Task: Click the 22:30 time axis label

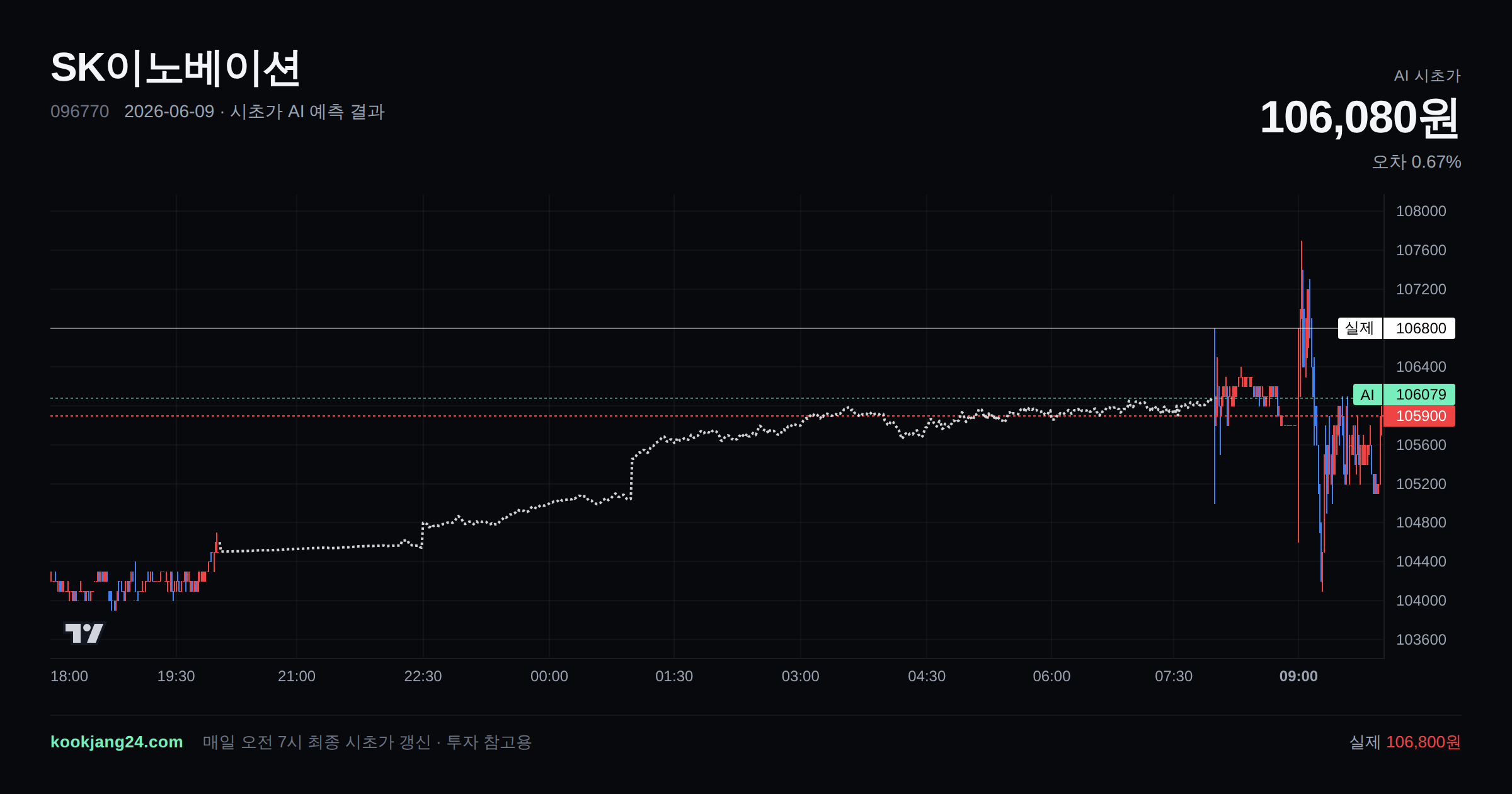Action: [x=423, y=676]
